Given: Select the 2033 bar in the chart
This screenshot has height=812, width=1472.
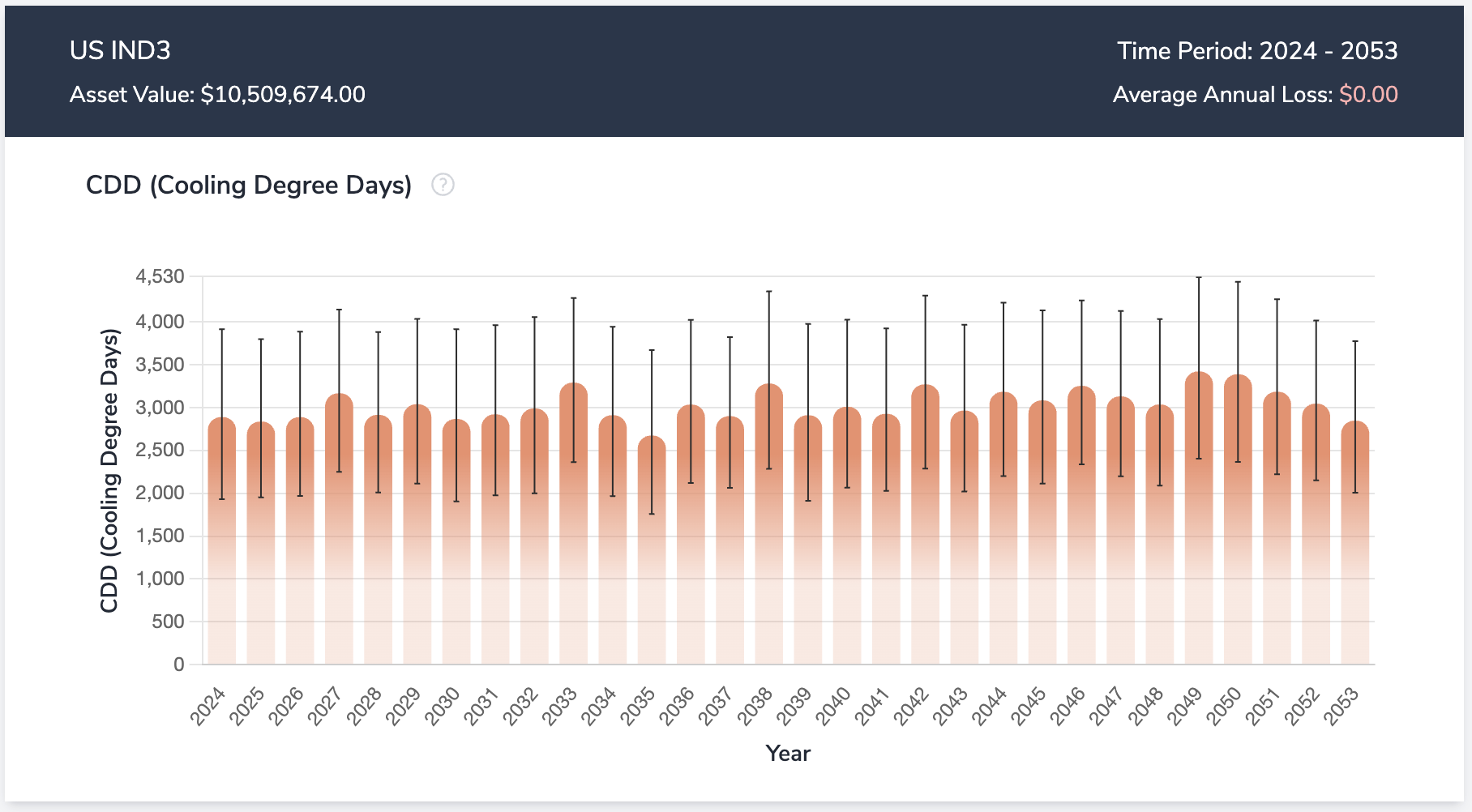Looking at the screenshot, I should (x=574, y=524).
